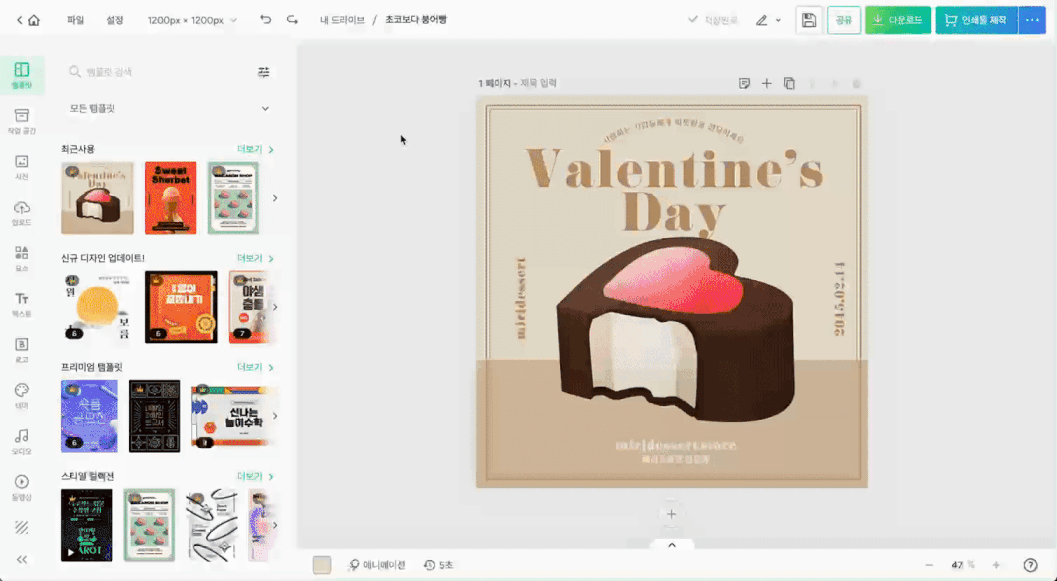Open the template search filter options

click(264, 72)
